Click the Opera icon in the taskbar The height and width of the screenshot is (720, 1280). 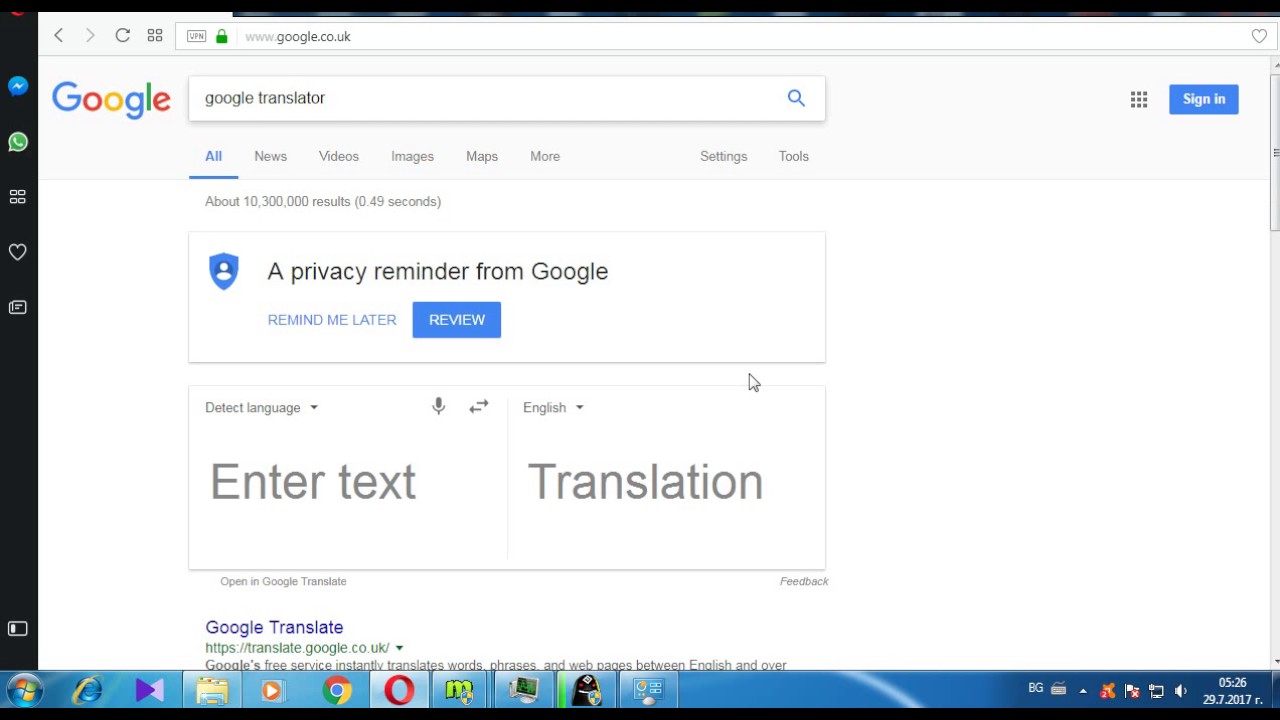pos(399,690)
